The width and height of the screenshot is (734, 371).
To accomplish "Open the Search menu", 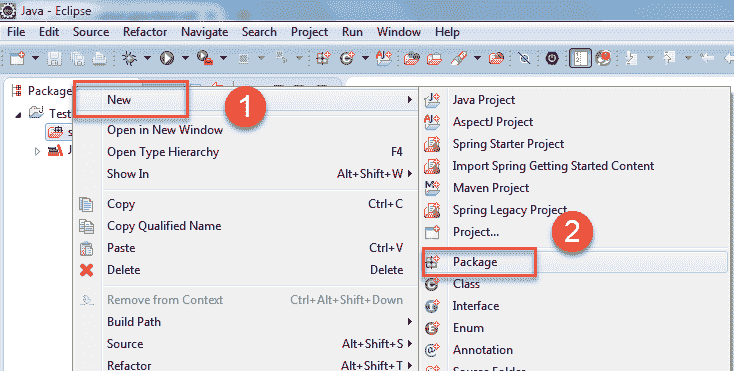I will click(259, 32).
